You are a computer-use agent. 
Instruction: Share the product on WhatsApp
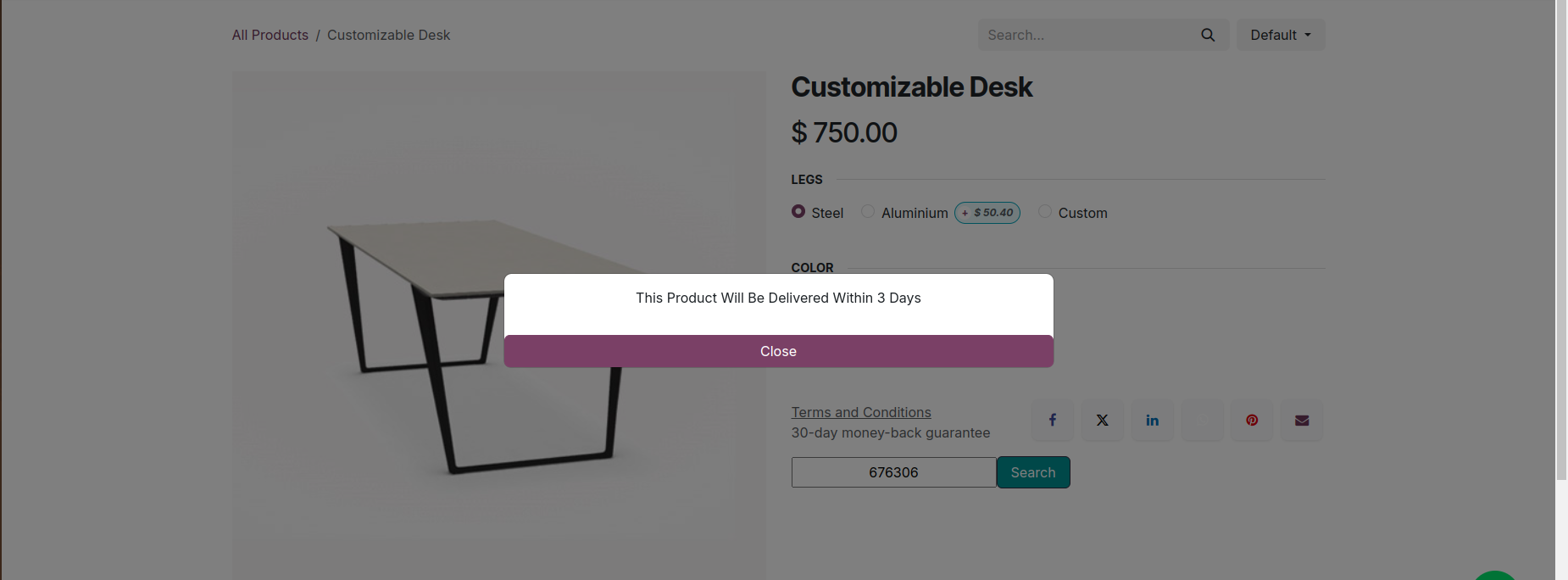pyautogui.click(x=1202, y=421)
